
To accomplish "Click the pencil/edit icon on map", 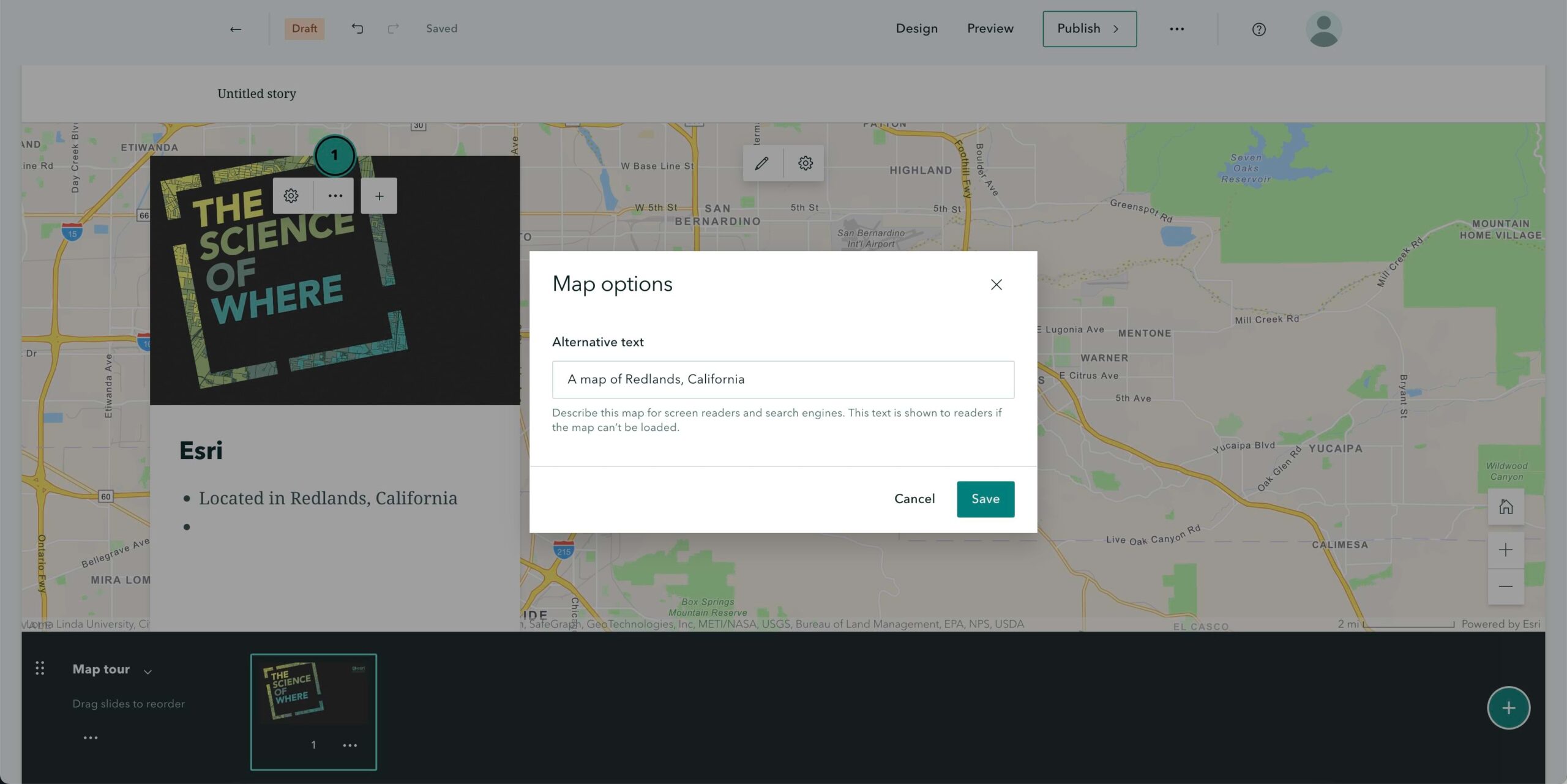I will [x=763, y=163].
